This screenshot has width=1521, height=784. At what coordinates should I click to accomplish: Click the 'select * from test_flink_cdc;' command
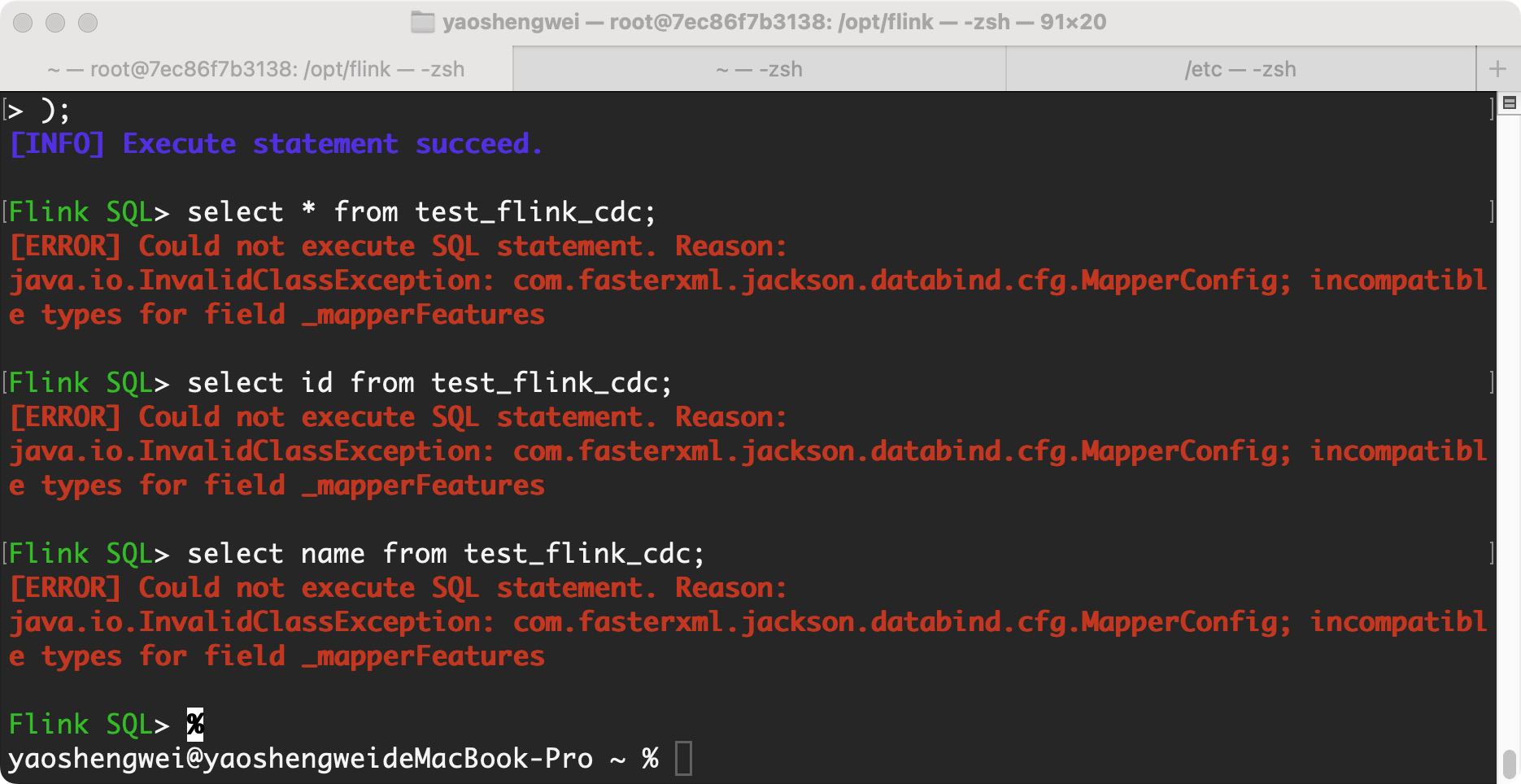point(421,212)
